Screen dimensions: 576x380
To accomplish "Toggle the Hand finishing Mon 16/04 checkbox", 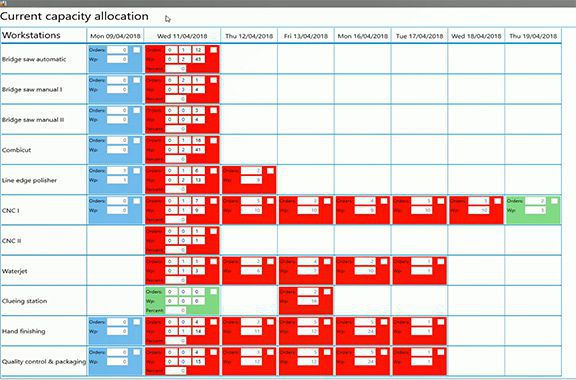I will pyautogui.click(x=384, y=322).
